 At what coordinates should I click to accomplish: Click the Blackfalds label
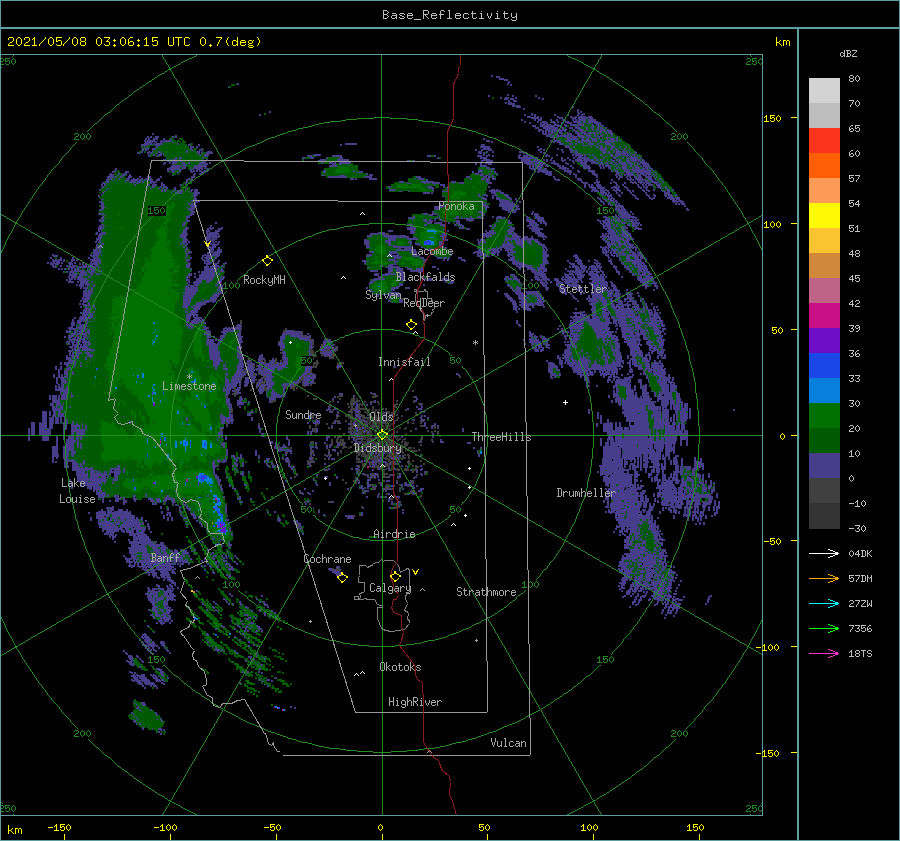click(x=425, y=277)
